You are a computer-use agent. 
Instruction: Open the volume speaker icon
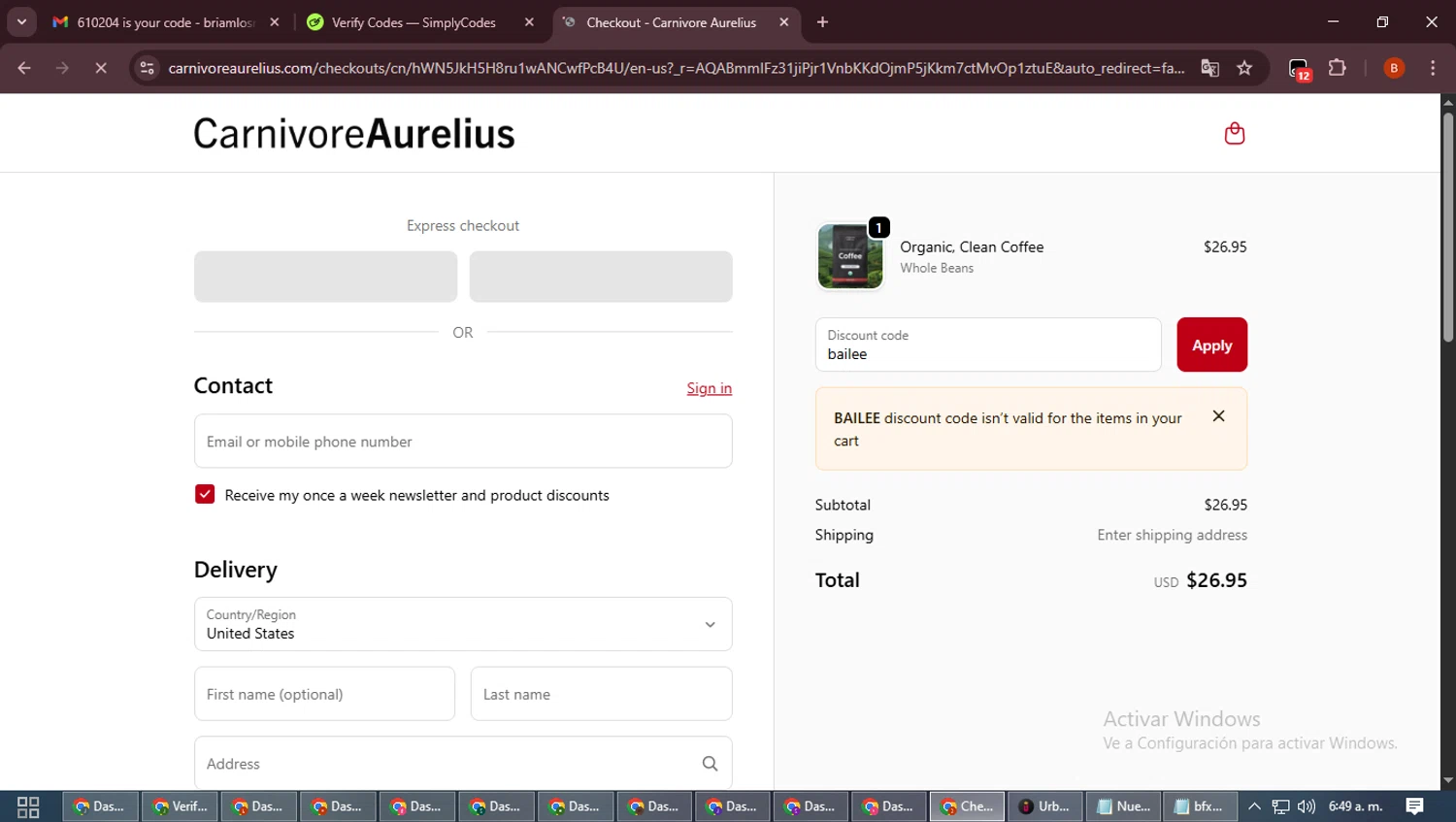(x=1307, y=806)
